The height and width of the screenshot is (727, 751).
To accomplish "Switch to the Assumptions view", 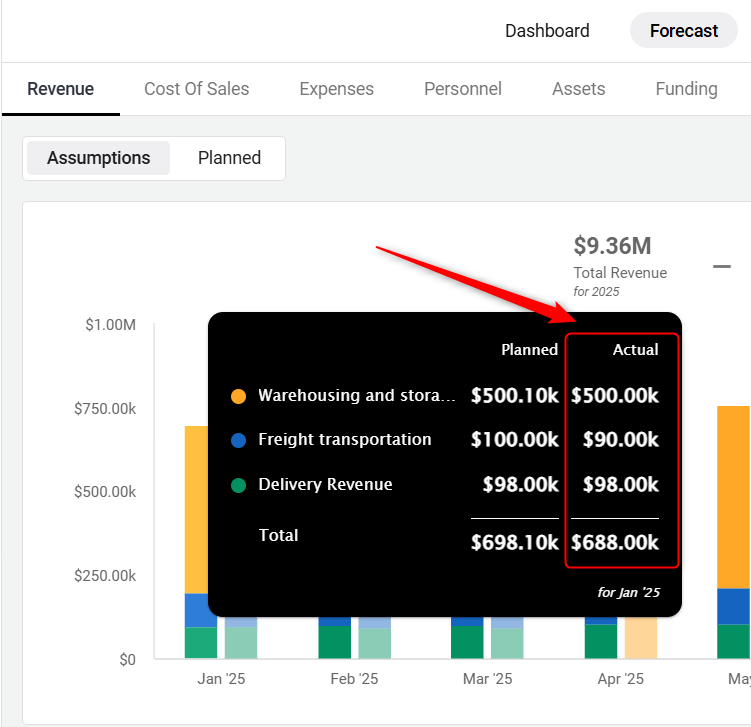I will (98, 158).
